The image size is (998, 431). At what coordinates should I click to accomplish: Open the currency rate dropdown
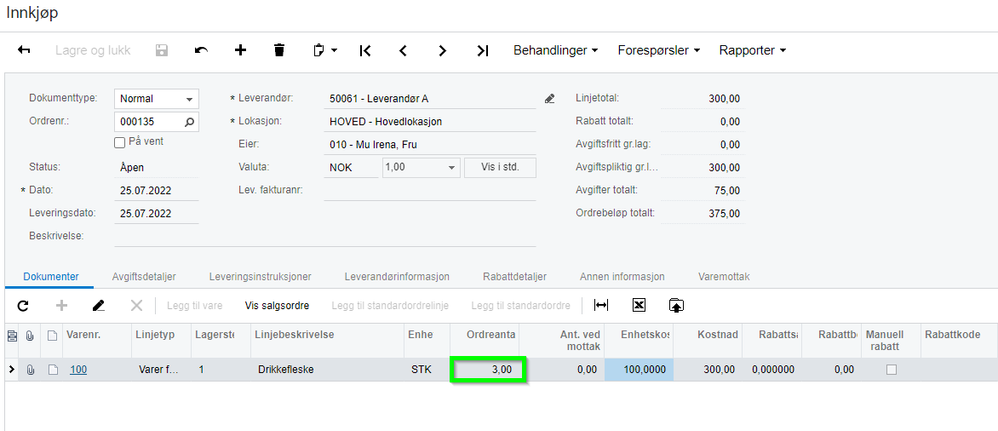[x=452, y=167]
